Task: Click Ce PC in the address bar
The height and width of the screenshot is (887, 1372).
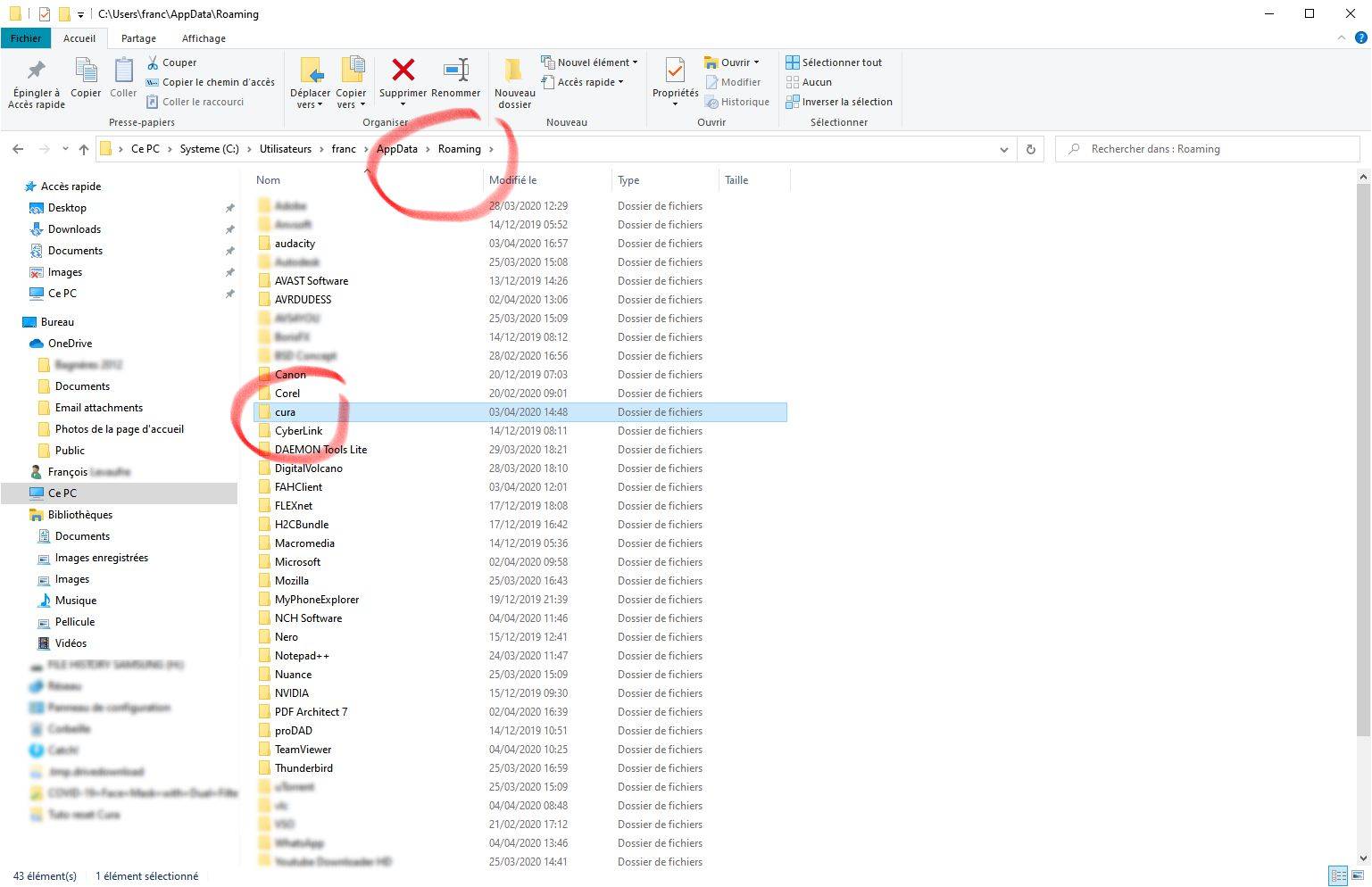Action: coord(146,149)
